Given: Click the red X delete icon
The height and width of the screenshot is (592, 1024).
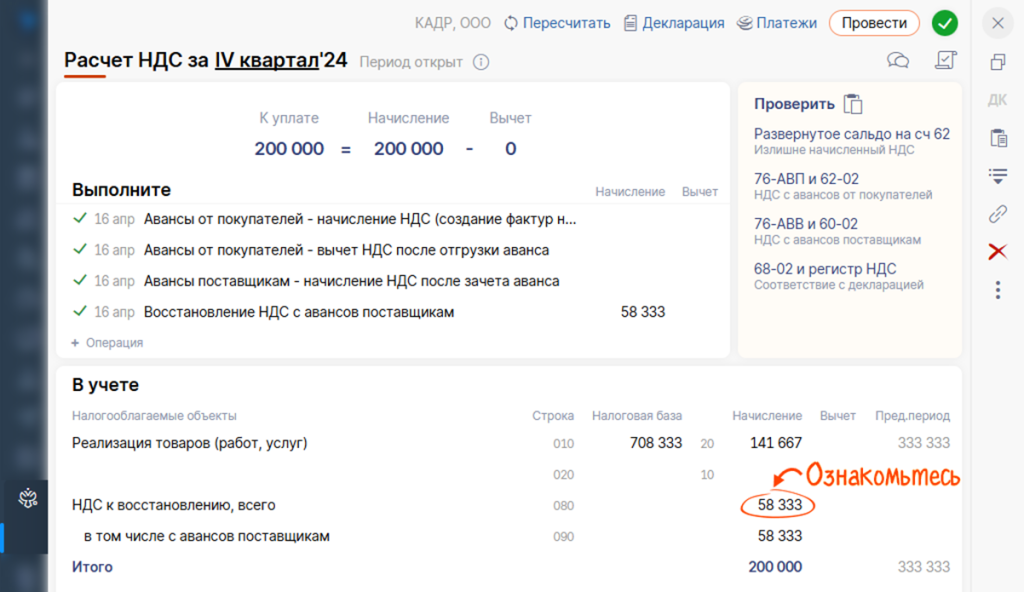Looking at the screenshot, I should tap(997, 251).
